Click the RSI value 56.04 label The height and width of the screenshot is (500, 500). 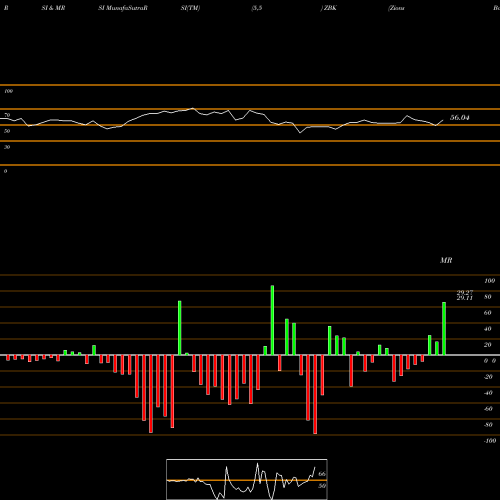point(460,118)
